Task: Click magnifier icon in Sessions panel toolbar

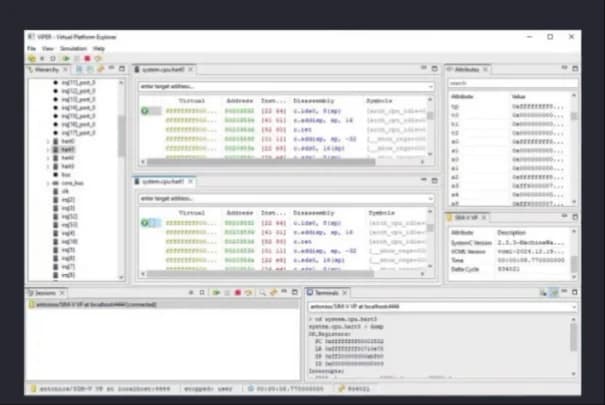Action: (262, 293)
